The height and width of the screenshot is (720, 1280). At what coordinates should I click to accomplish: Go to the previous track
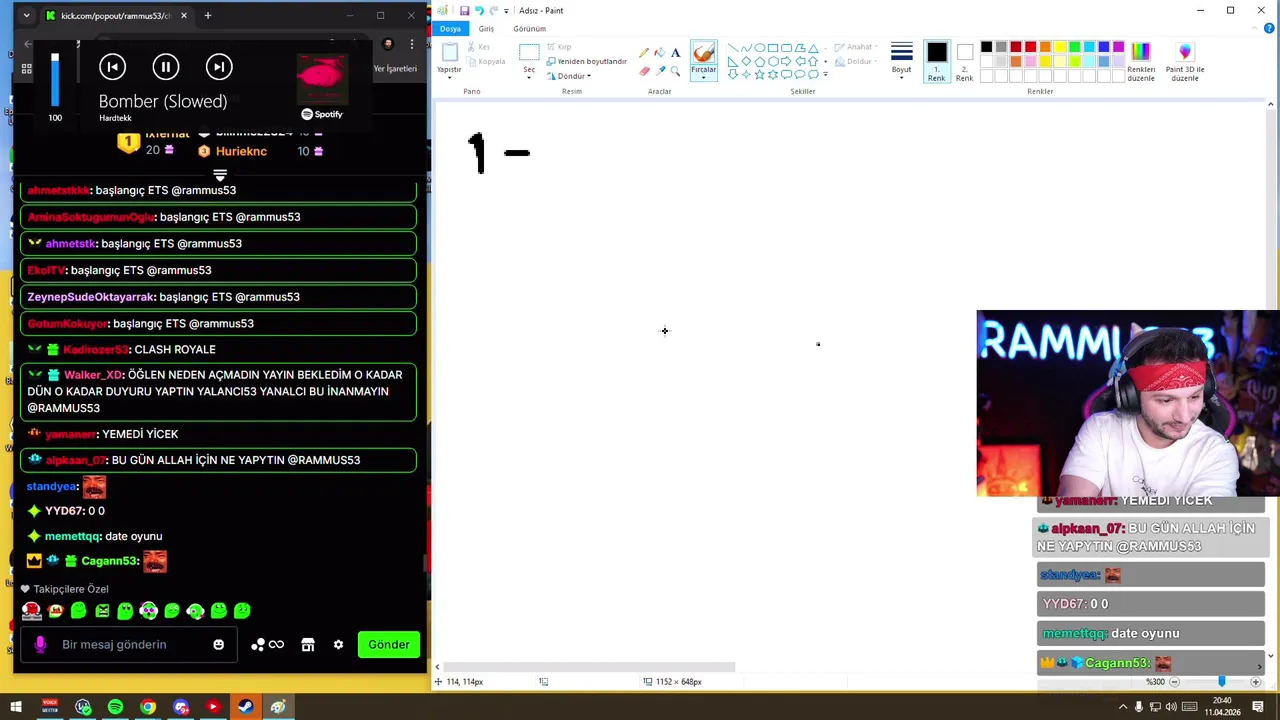click(112, 67)
